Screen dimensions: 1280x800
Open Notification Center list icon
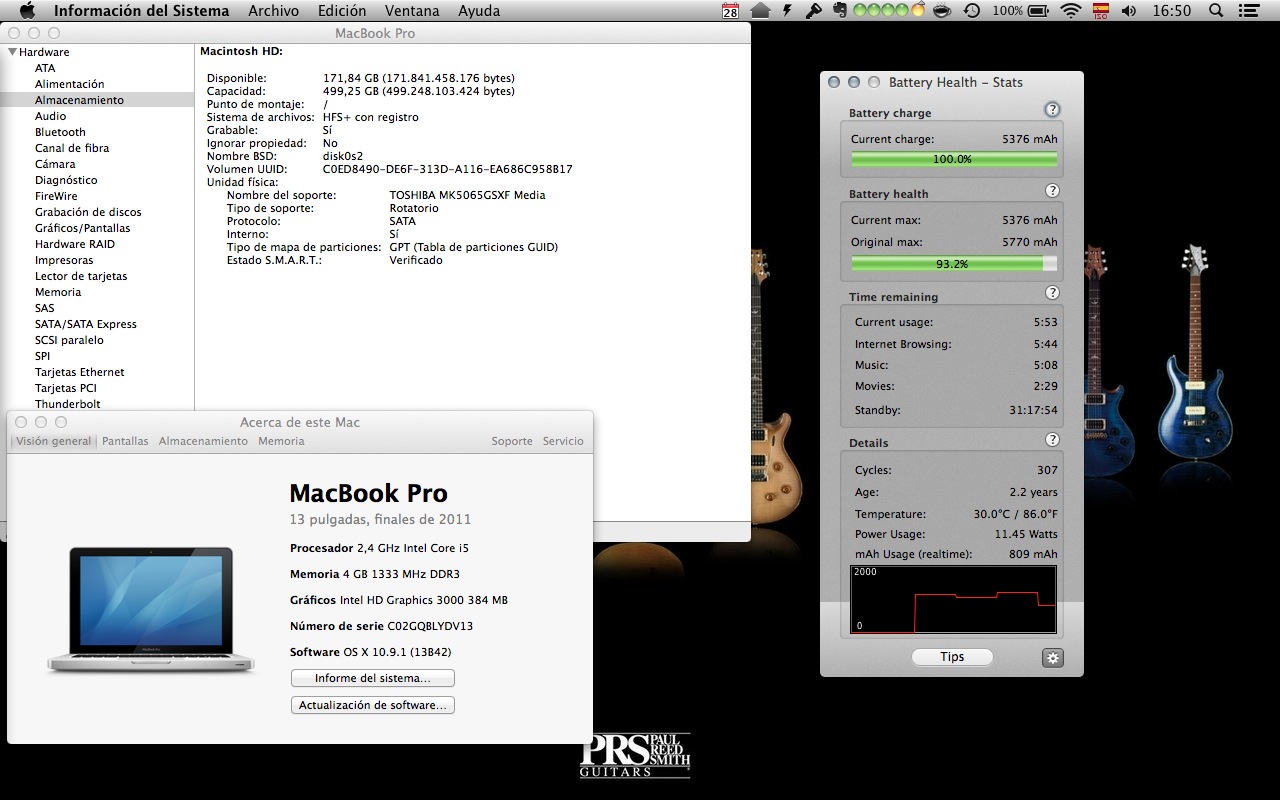(1251, 11)
